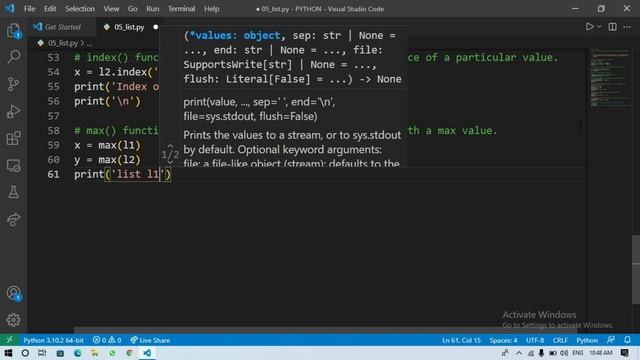Screen dimensions: 640x360
Task: Show previous signature in tooltip
Action: pyautogui.click(x=170, y=146)
